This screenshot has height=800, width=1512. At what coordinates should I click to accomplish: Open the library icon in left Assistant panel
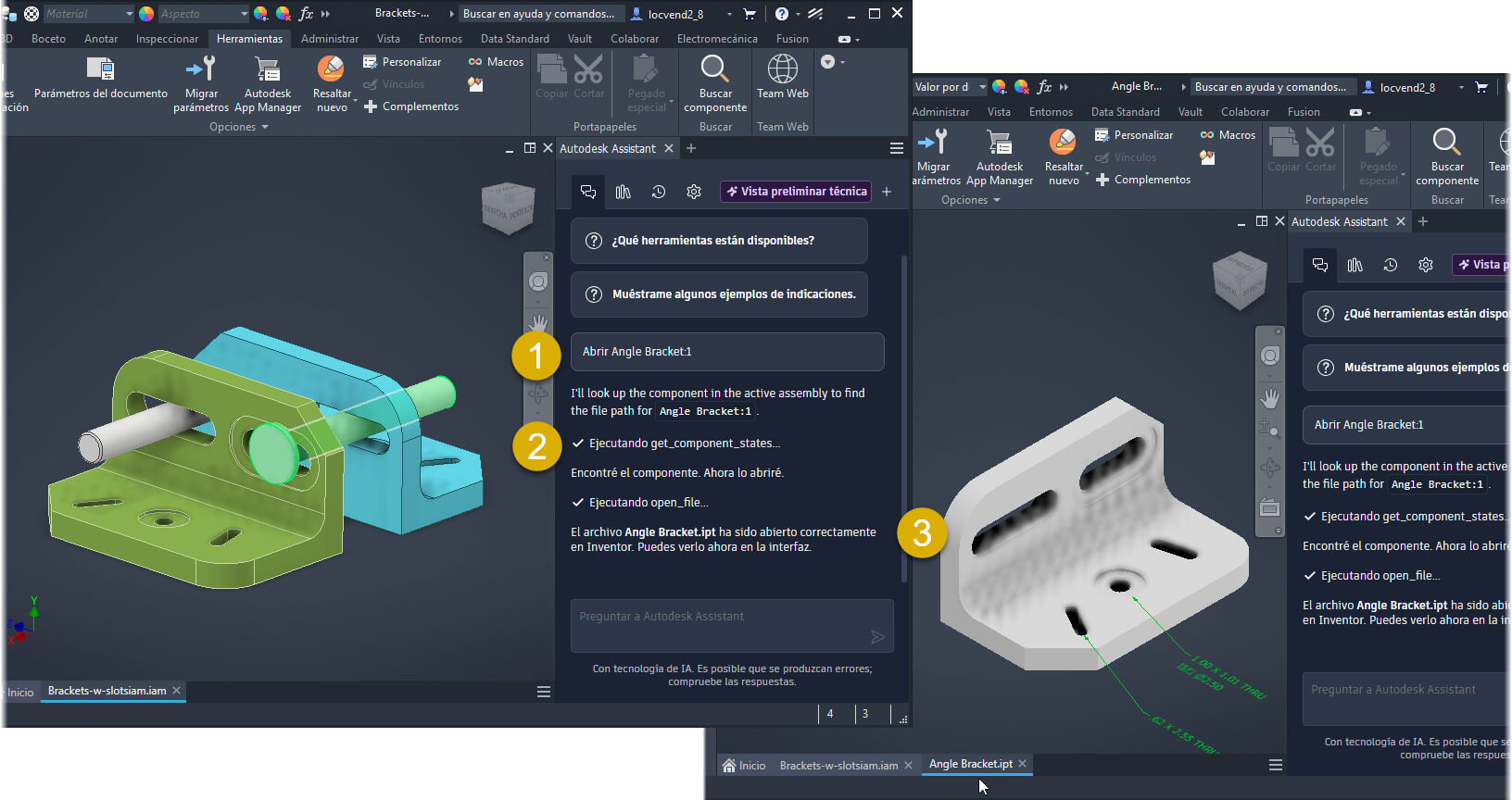point(624,192)
